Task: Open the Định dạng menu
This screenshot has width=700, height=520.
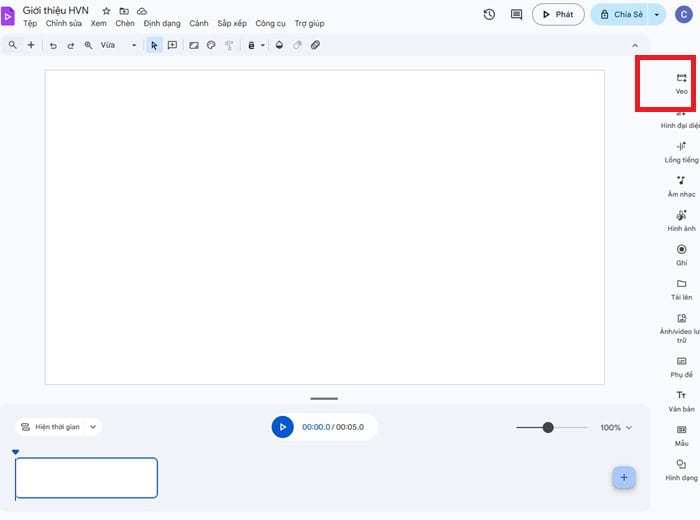Action: click(162, 23)
